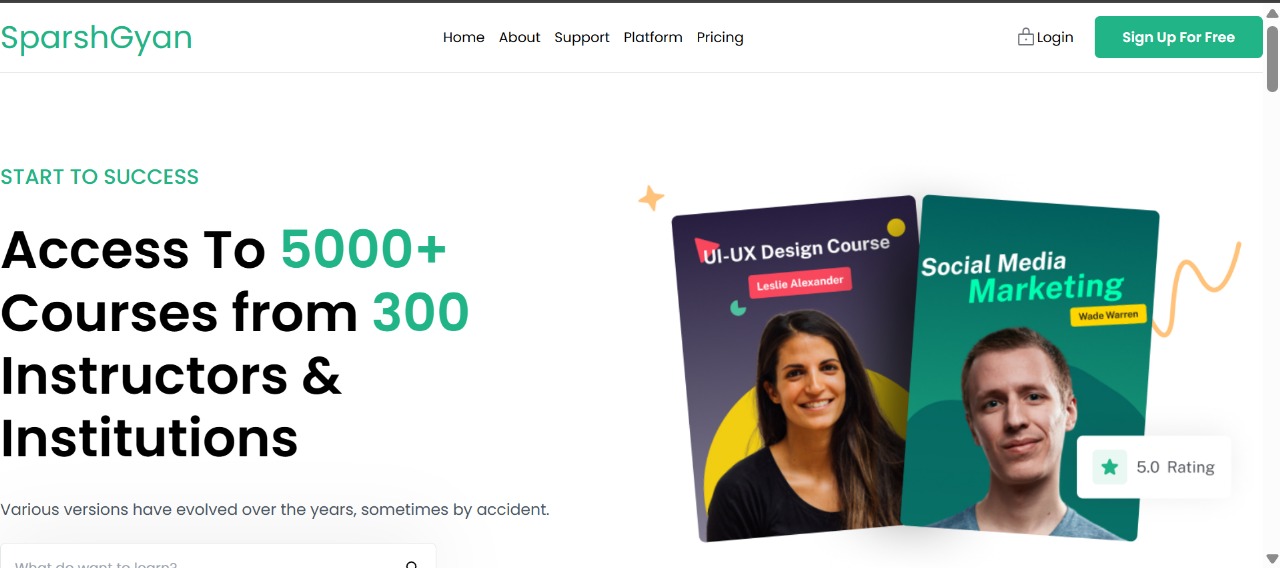Click the orange sparkle star decoration
The height and width of the screenshot is (568, 1280).
pos(651,198)
